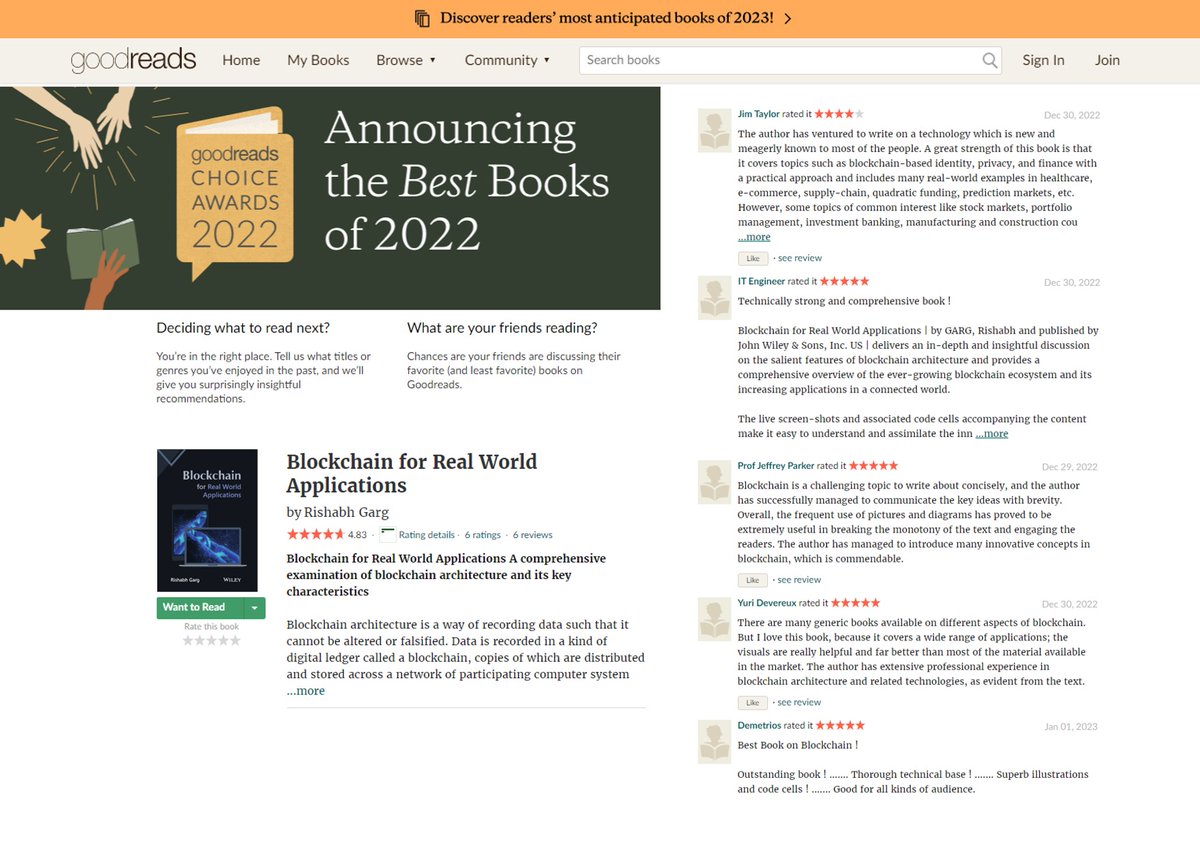Click Jim Taylor's four-star rating
The height and width of the screenshot is (847, 1200).
[x=839, y=114]
